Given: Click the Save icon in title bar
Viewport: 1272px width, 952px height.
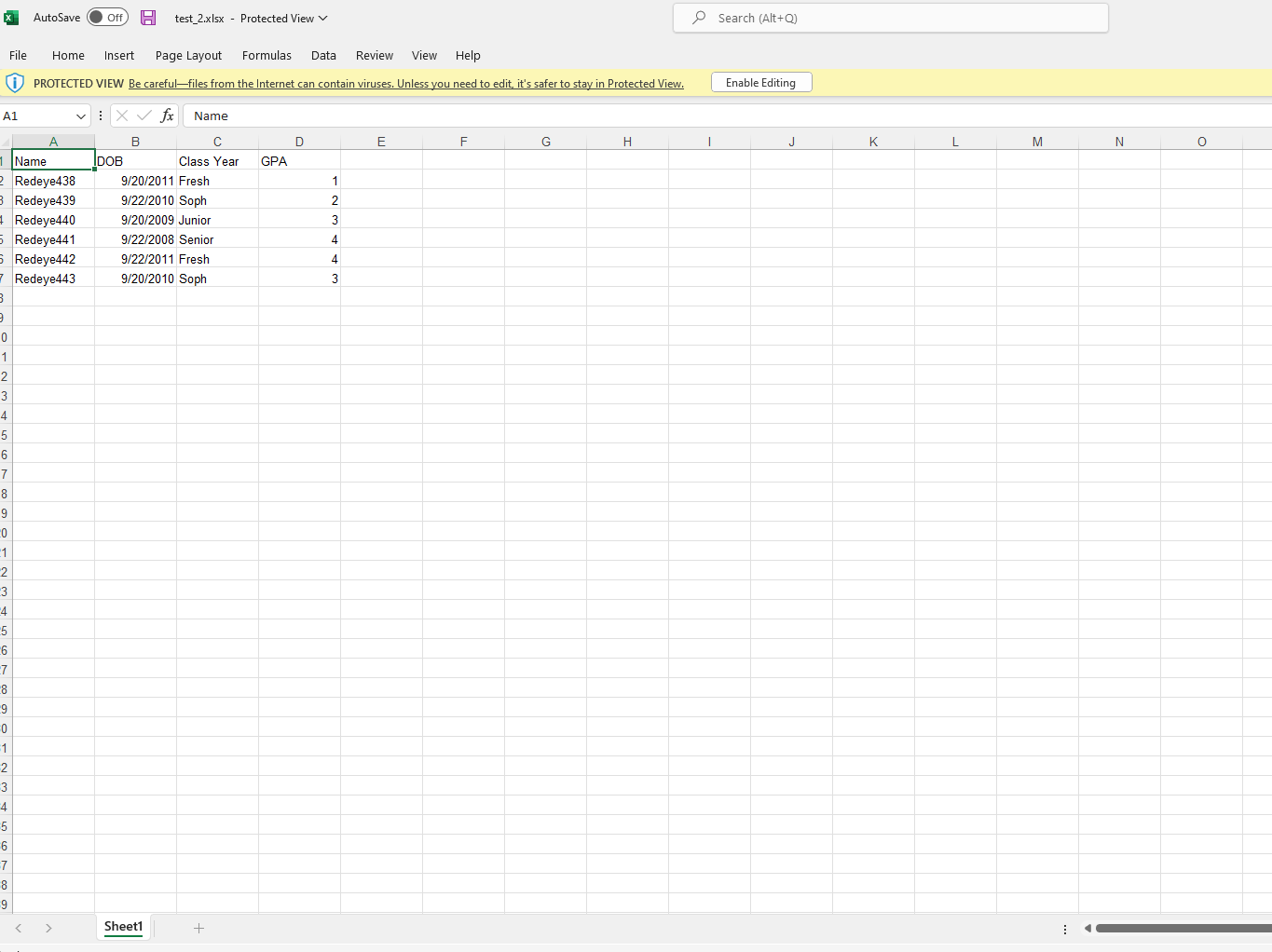Looking at the screenshot, I should pyautogui.click(x=148, y=18).
